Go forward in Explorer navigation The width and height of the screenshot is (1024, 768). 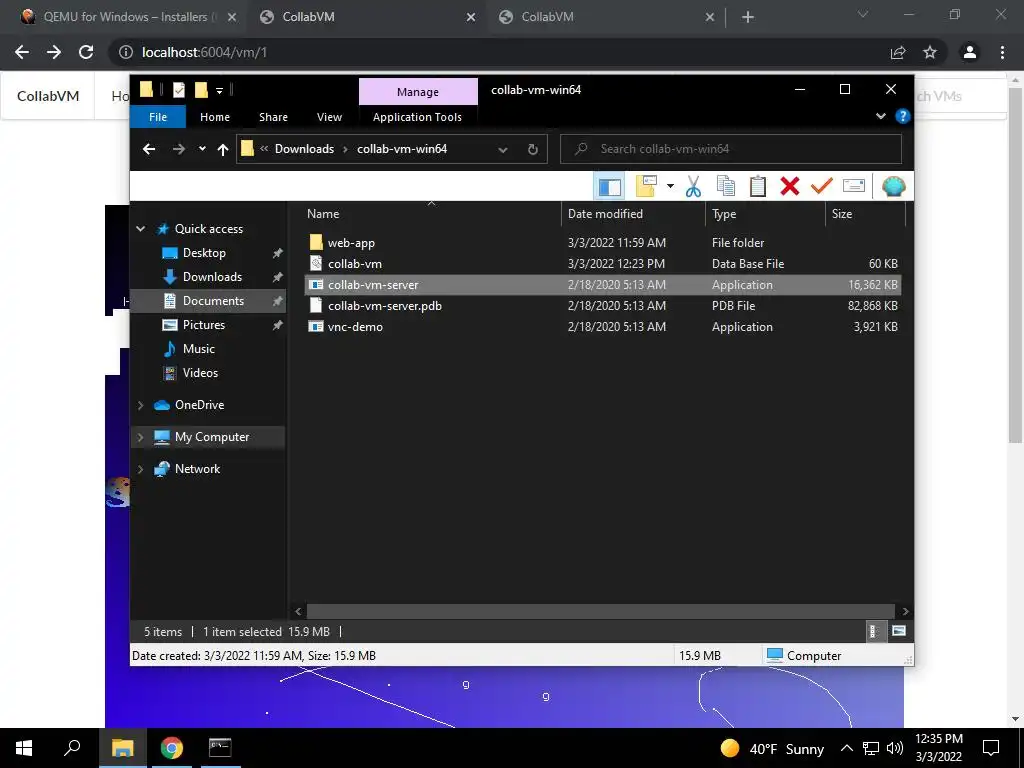[178, 149]
